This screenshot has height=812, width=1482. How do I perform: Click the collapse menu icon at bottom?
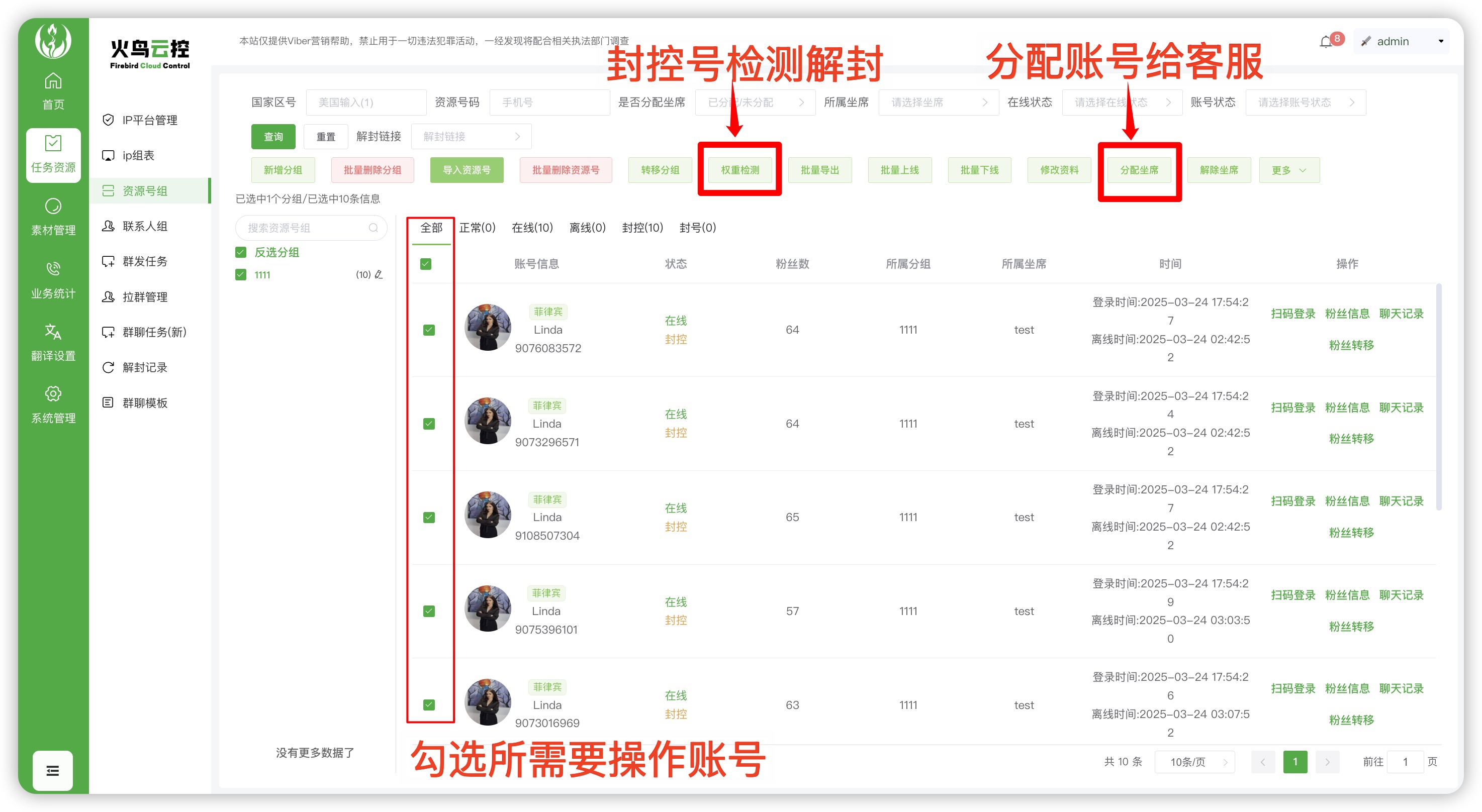point(52,771)
